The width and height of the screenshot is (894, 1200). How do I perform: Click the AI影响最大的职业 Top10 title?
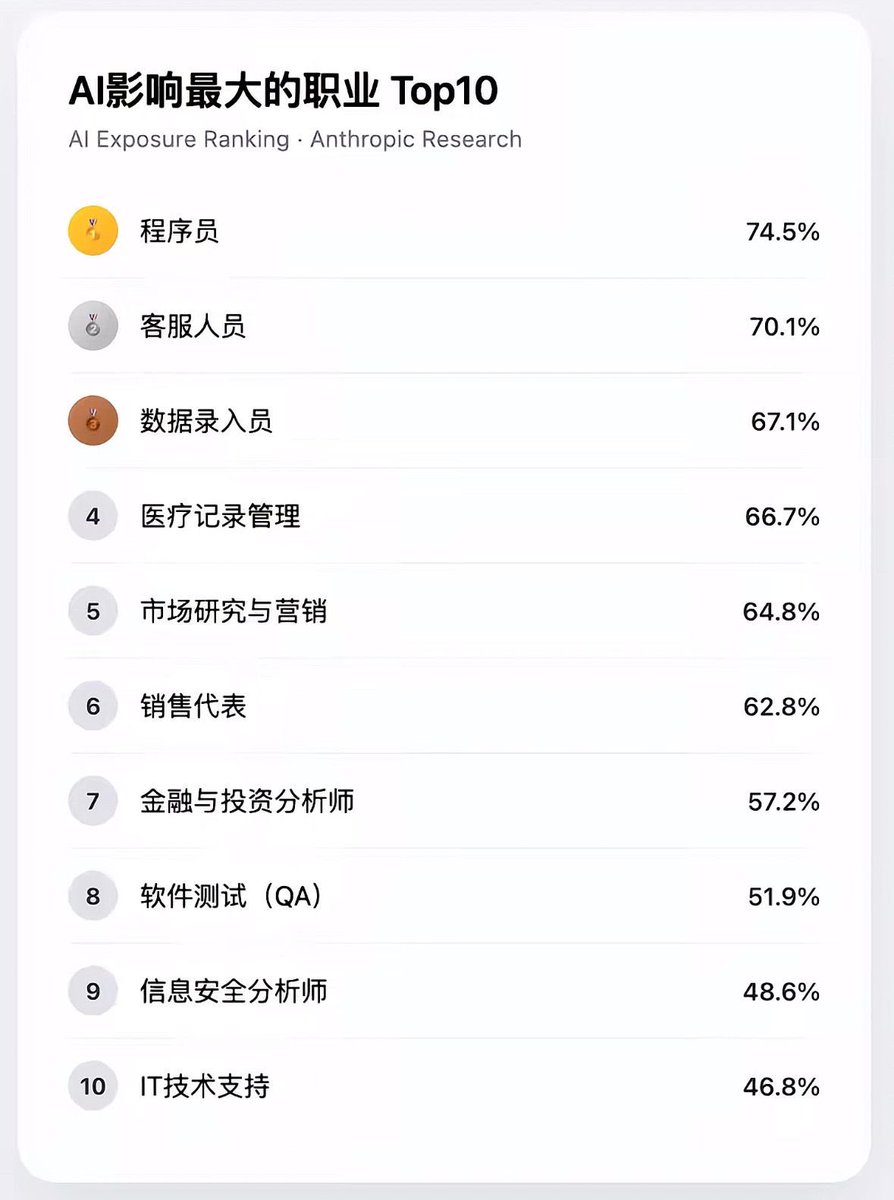[x=283, y=92]
